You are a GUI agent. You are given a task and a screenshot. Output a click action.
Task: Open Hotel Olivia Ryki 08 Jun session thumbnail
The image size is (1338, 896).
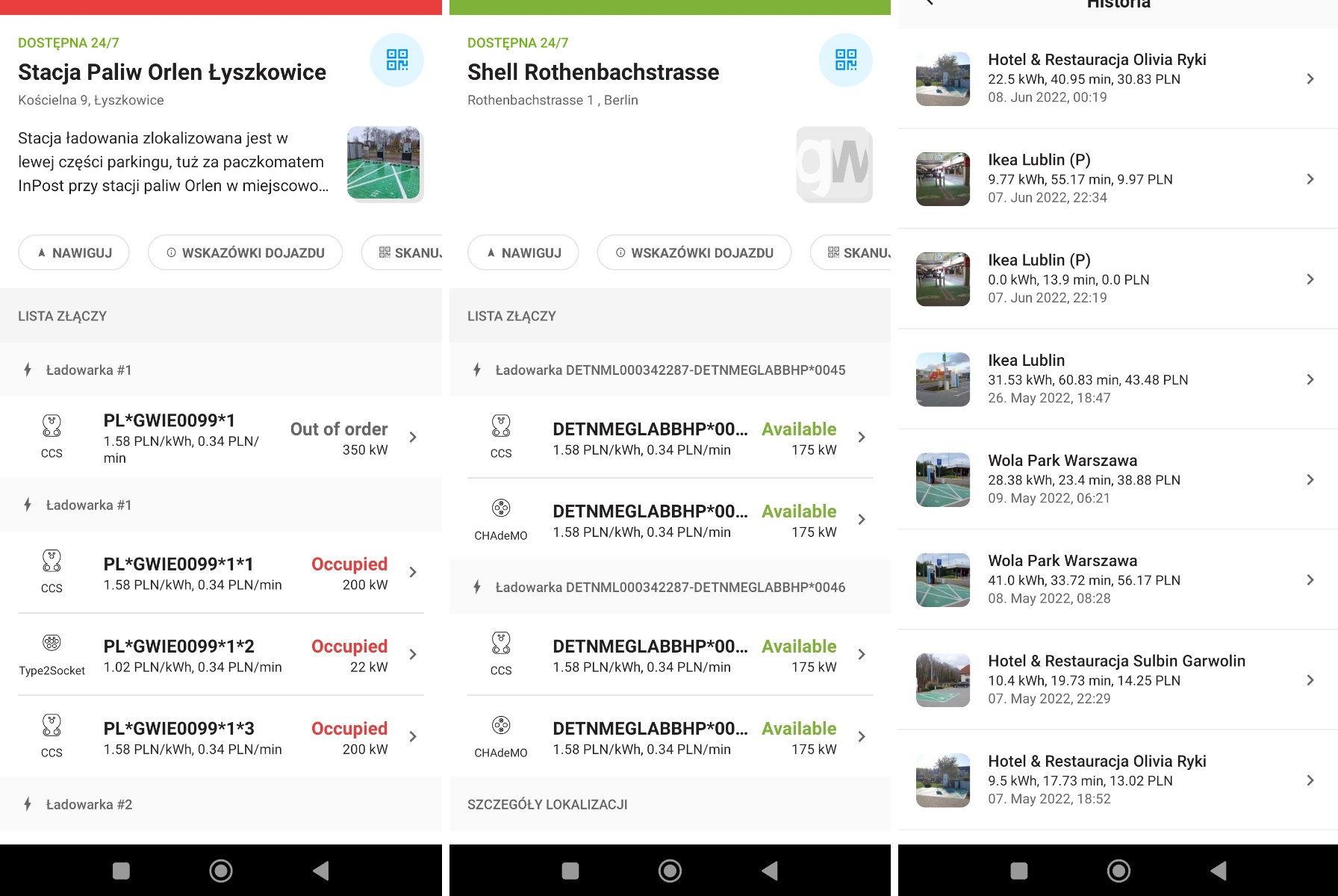[943, 78]
